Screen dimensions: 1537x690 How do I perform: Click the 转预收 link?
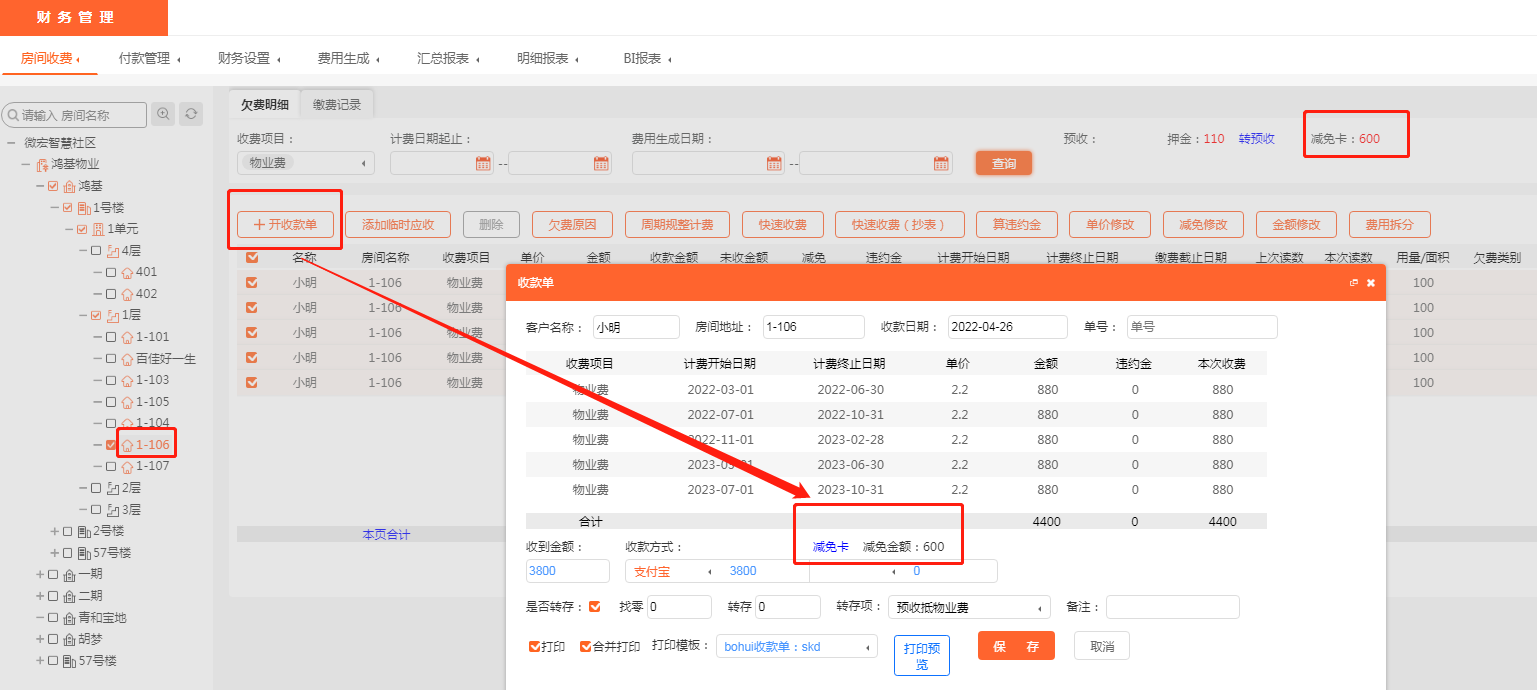(1256, 139)
